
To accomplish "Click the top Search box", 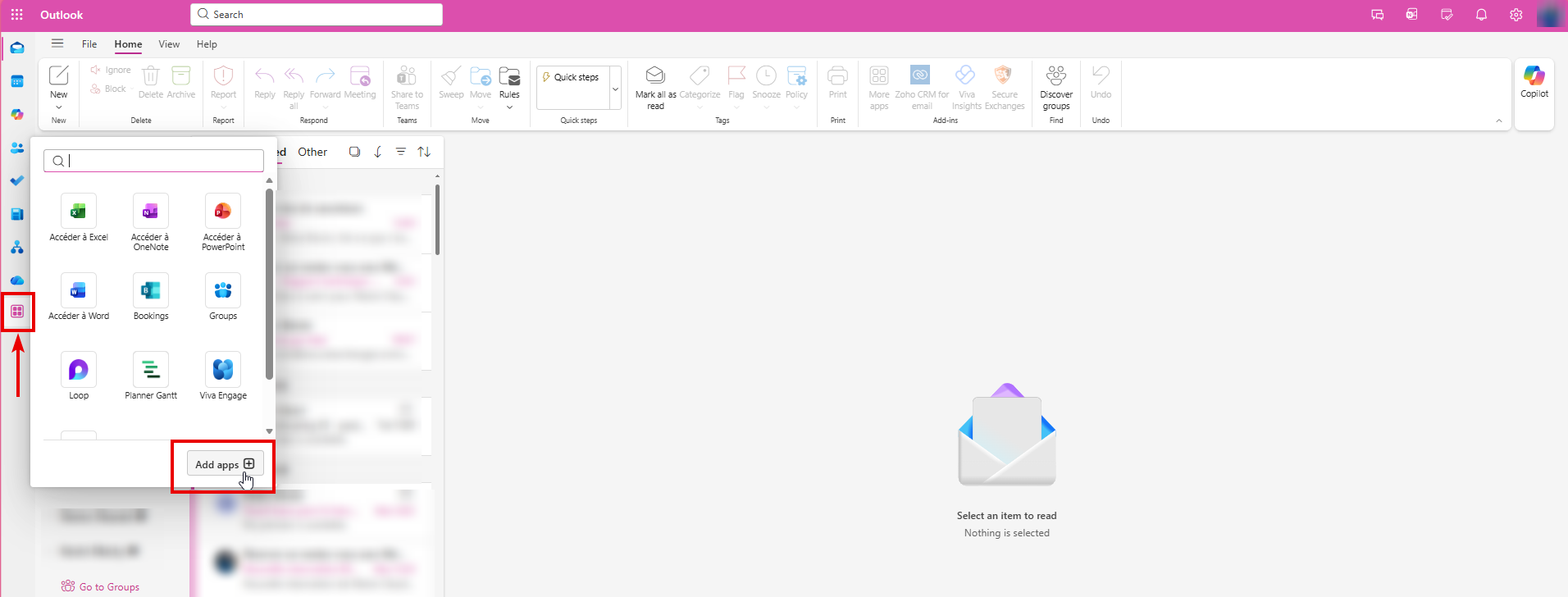I will pyautogui.click(x=317, y=15).
